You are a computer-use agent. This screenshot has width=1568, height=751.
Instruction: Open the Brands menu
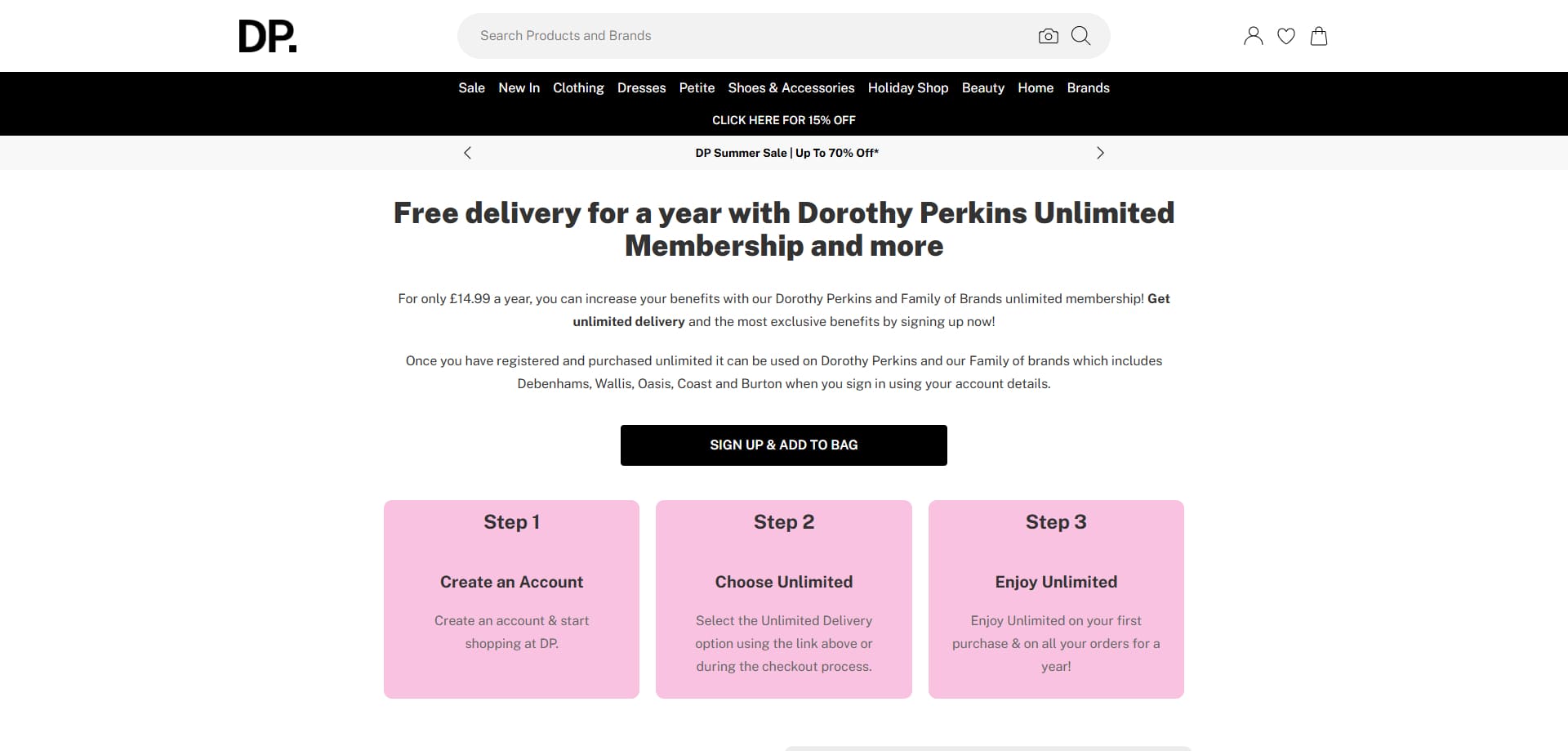1088,88
